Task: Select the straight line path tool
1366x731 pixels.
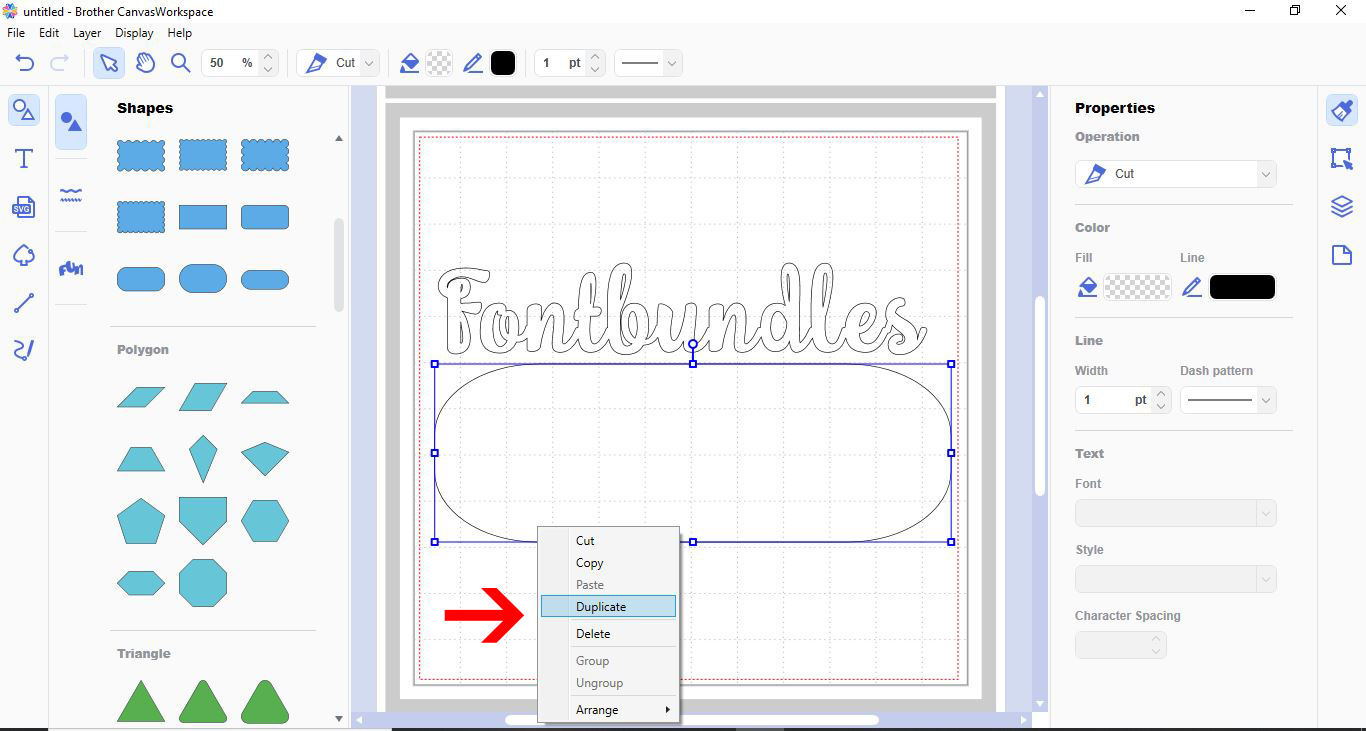Action: point(24,303)
